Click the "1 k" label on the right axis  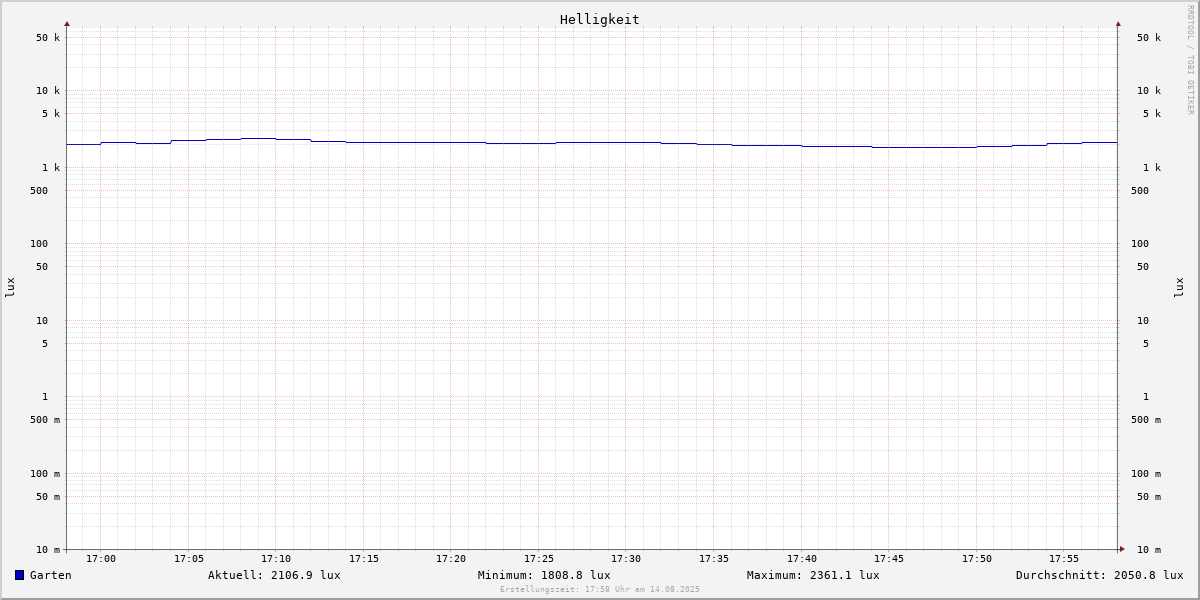(x=1152, y=168)
